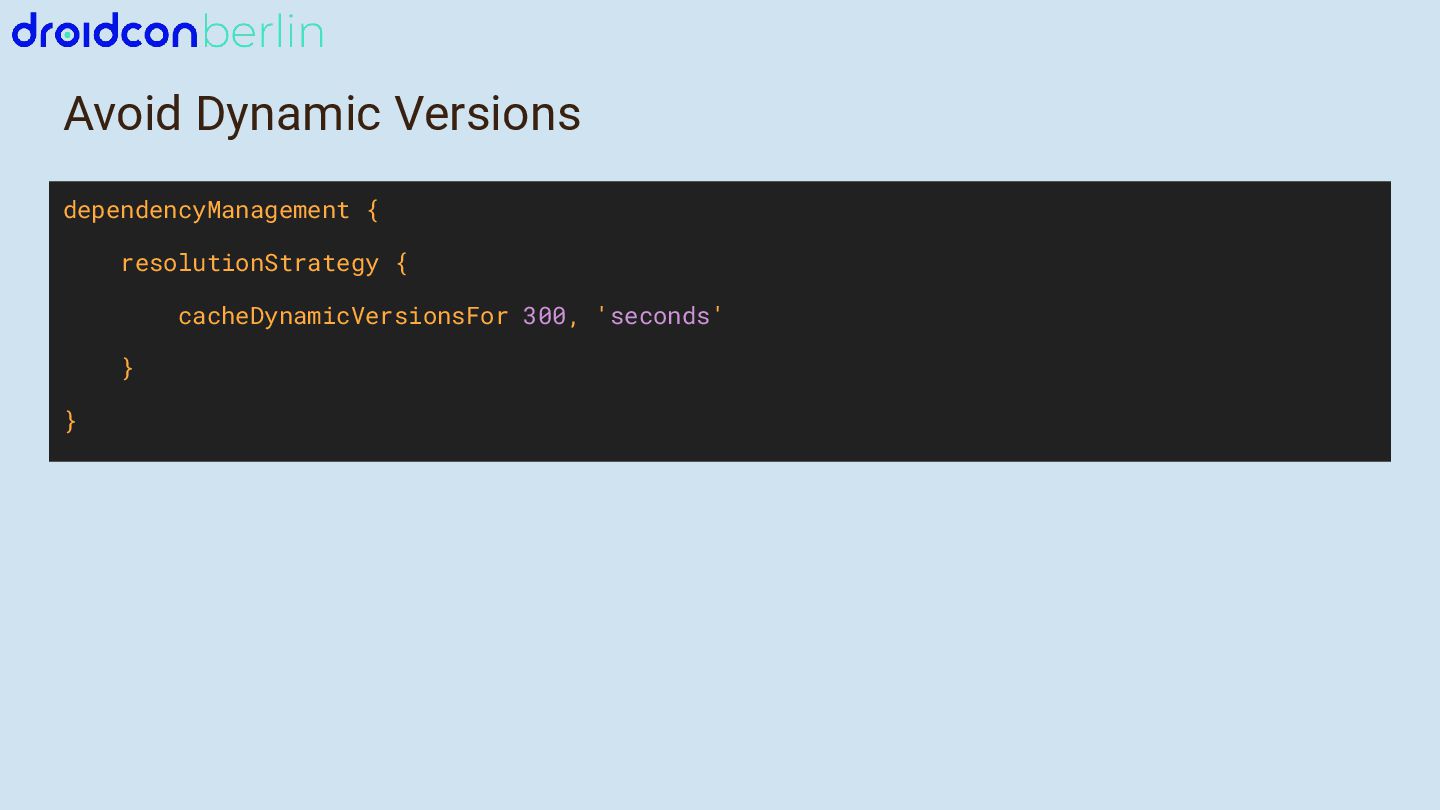The width and height of the screenshot is (1440, 810).
Task: Click 'cacheDynamicVersionsFor' method name
Action: point(343,316)
